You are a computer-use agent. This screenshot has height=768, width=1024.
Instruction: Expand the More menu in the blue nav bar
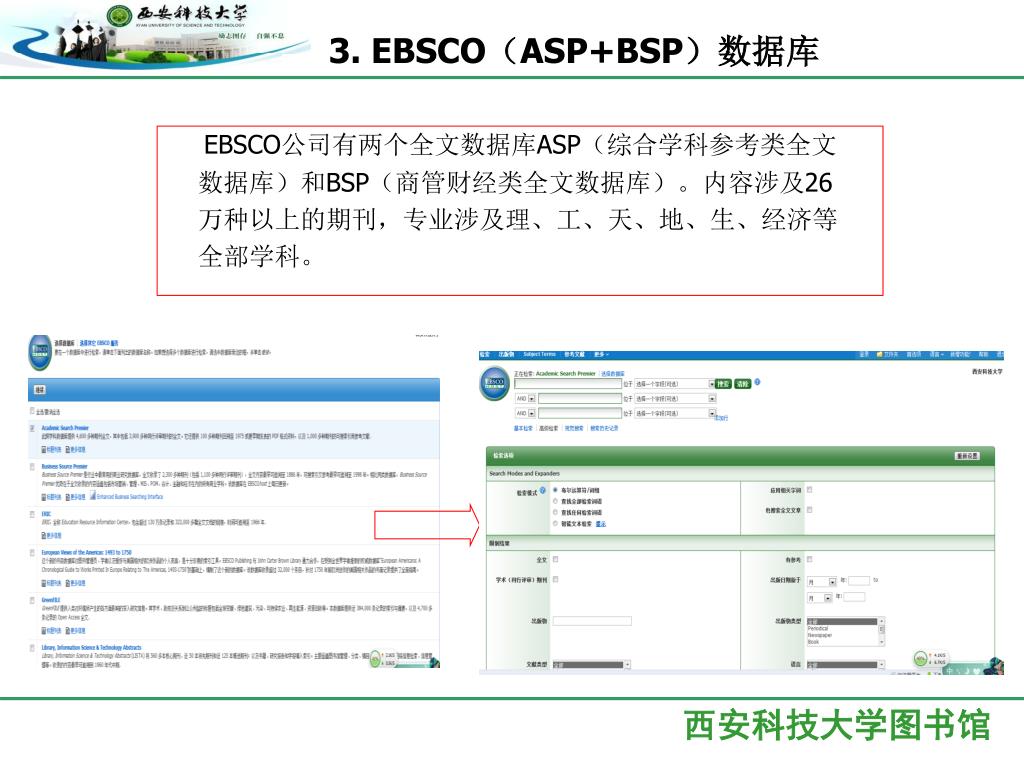tap(601, 355)
